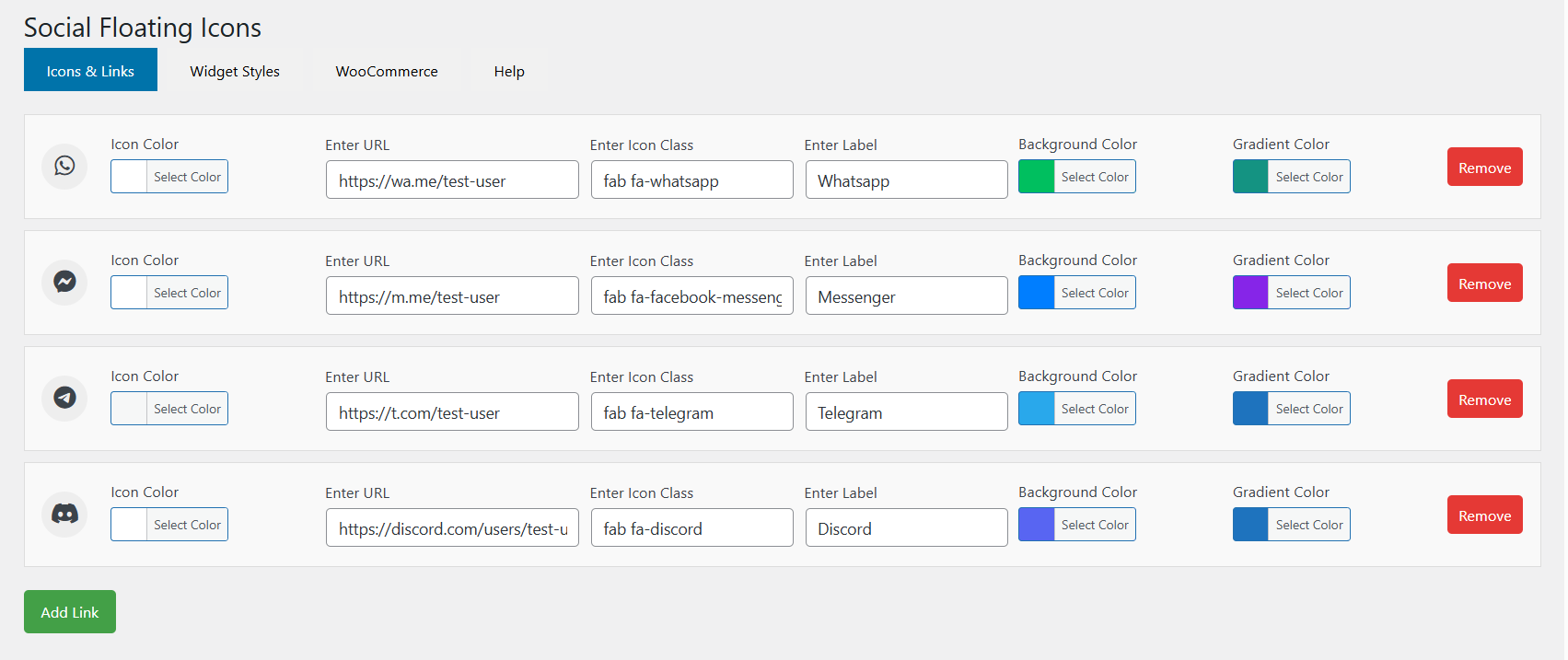Image resolution: width=1568 pixels, height=660 pixels.
Task: Open Discord Background Color swatch
Action: [1037, 525]
